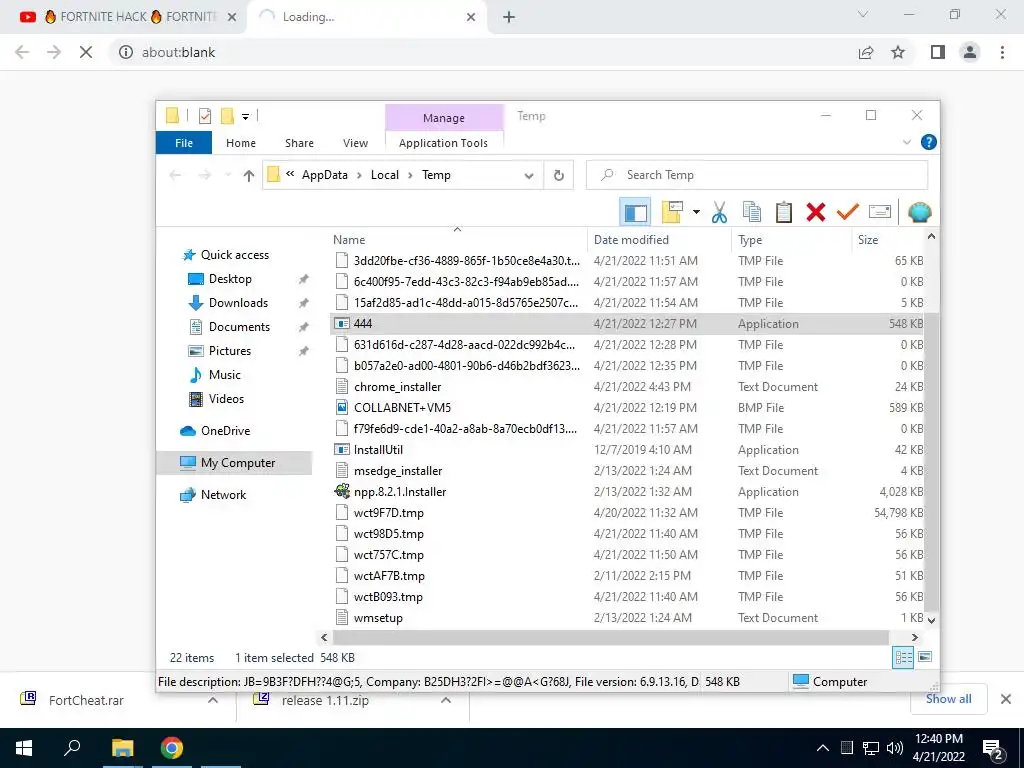Switch to details view icon in status bar
1024x768 pixels.
[x=903, y=658]
